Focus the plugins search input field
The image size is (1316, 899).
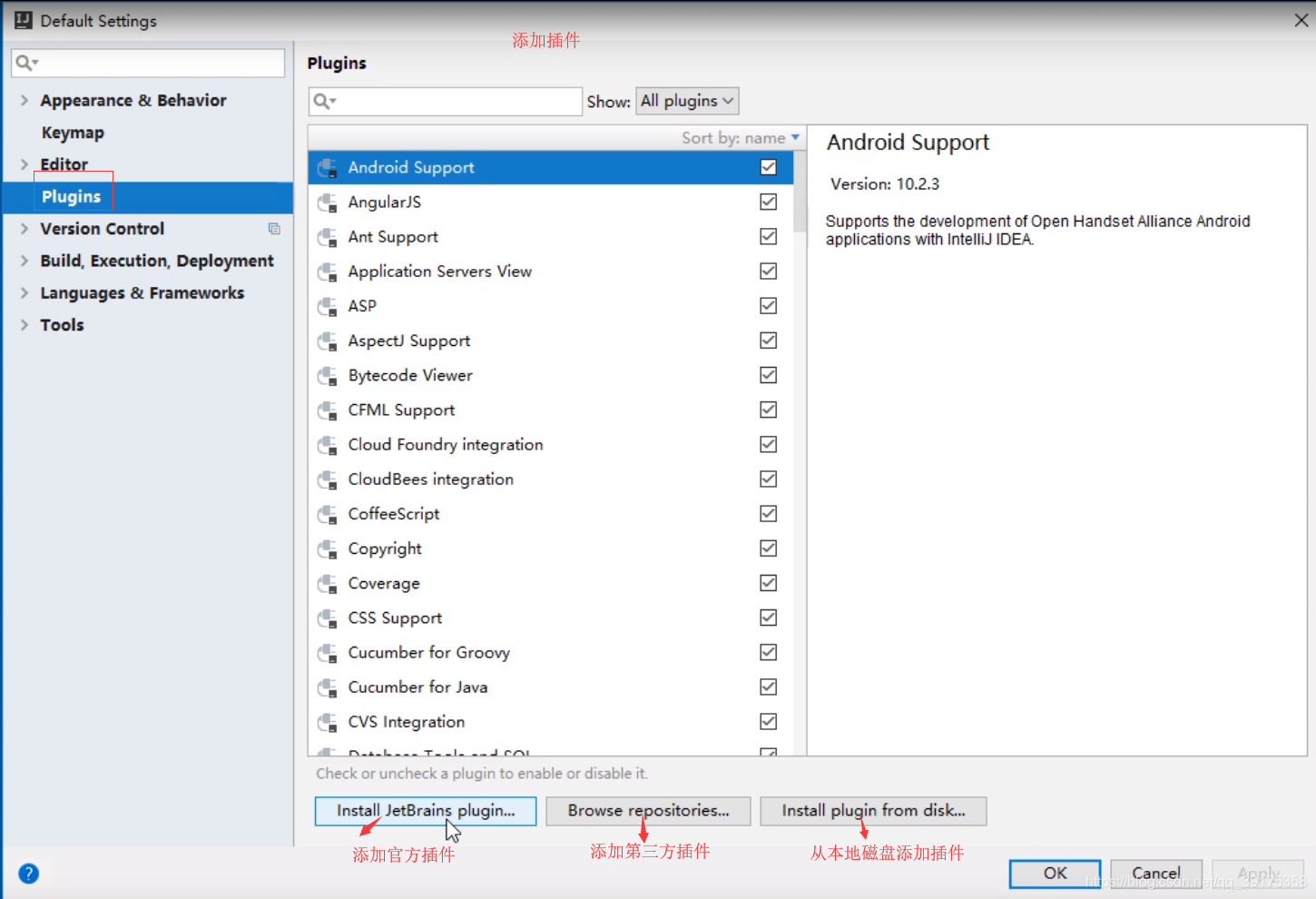coord(446,101)
